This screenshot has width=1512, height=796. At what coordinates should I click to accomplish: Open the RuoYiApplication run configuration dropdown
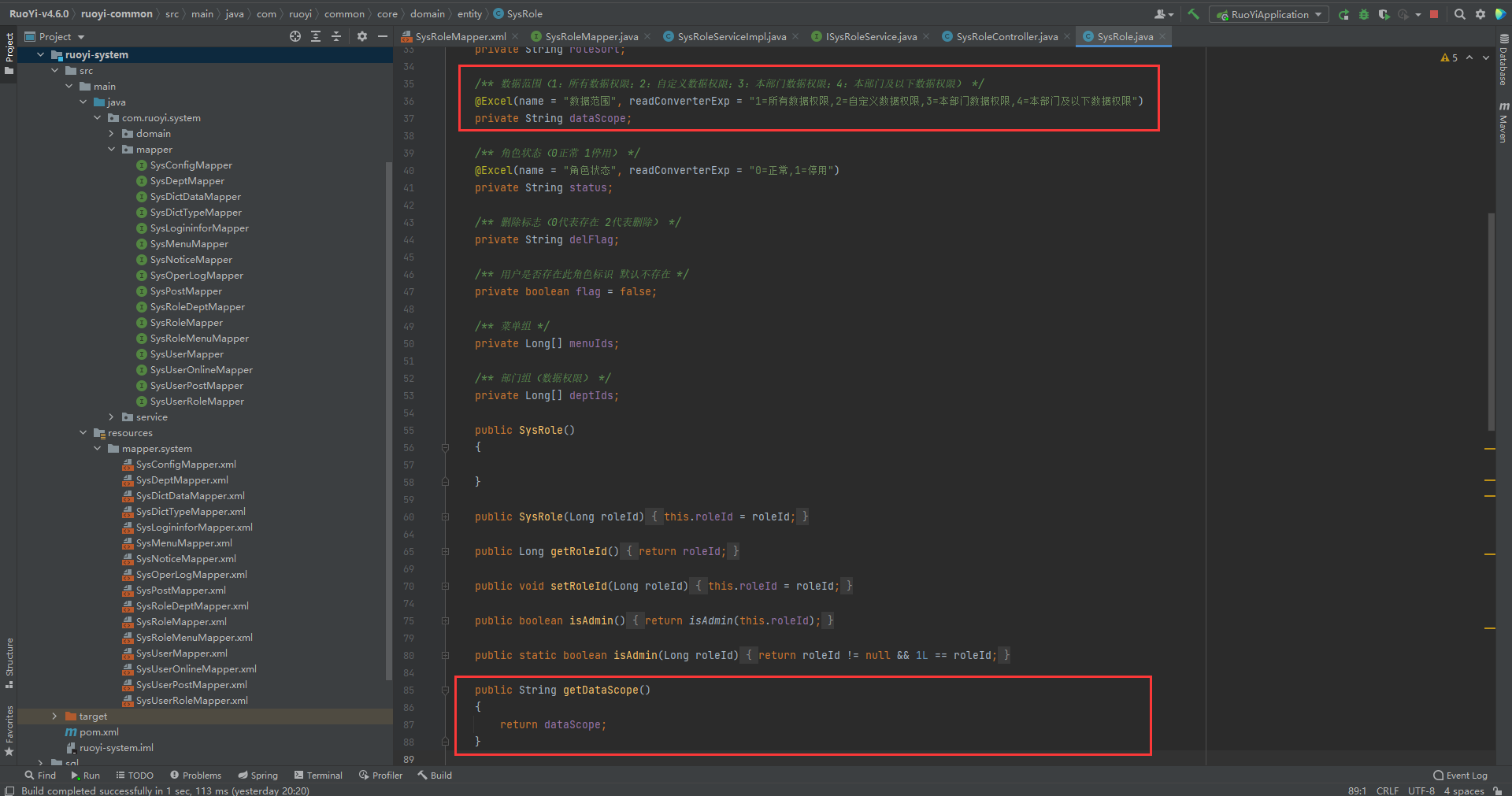1269,14
